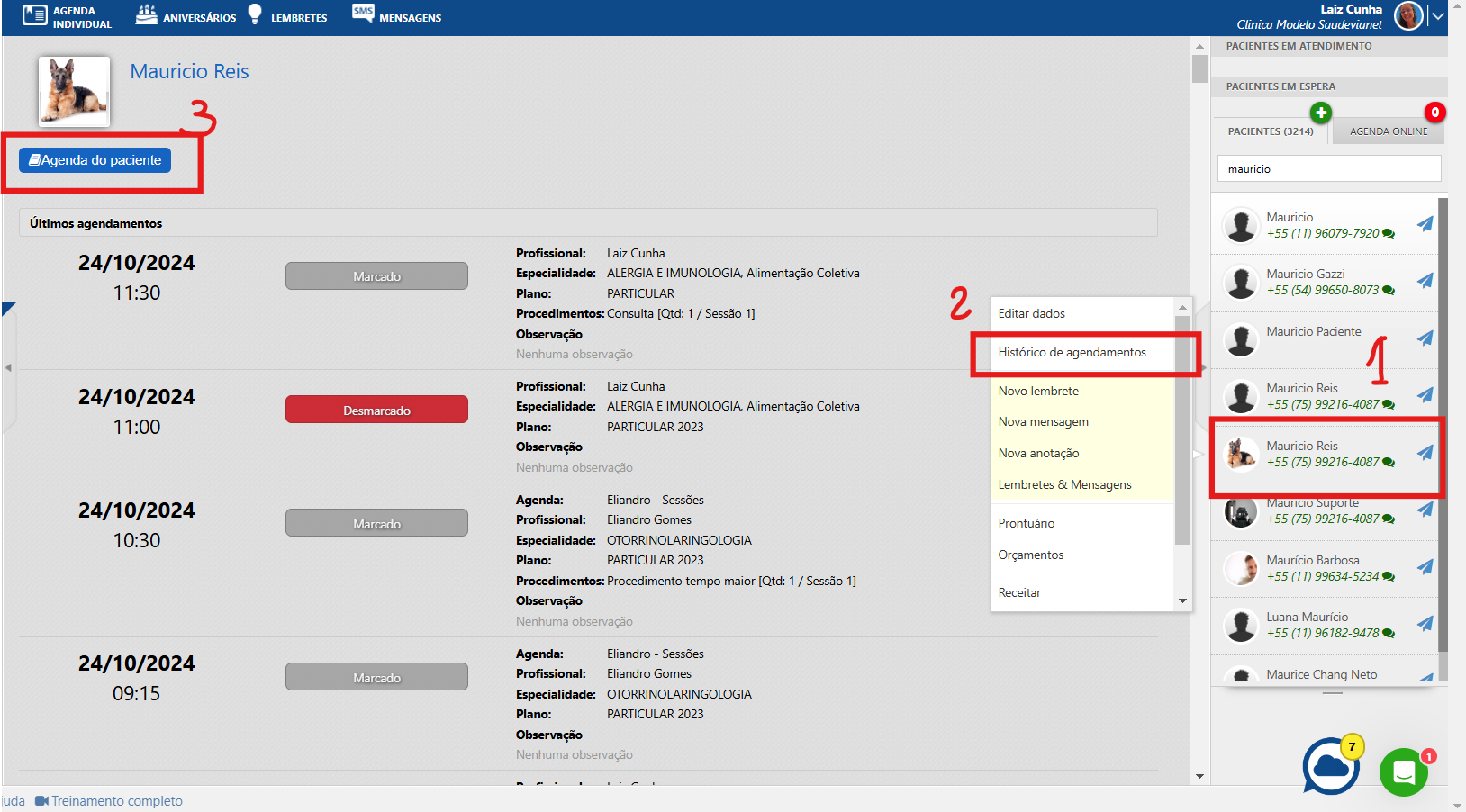This screenshot has height=812, width=1466.
Task: Click the Agenda do paciente button
Action: (x=95, y=160)
